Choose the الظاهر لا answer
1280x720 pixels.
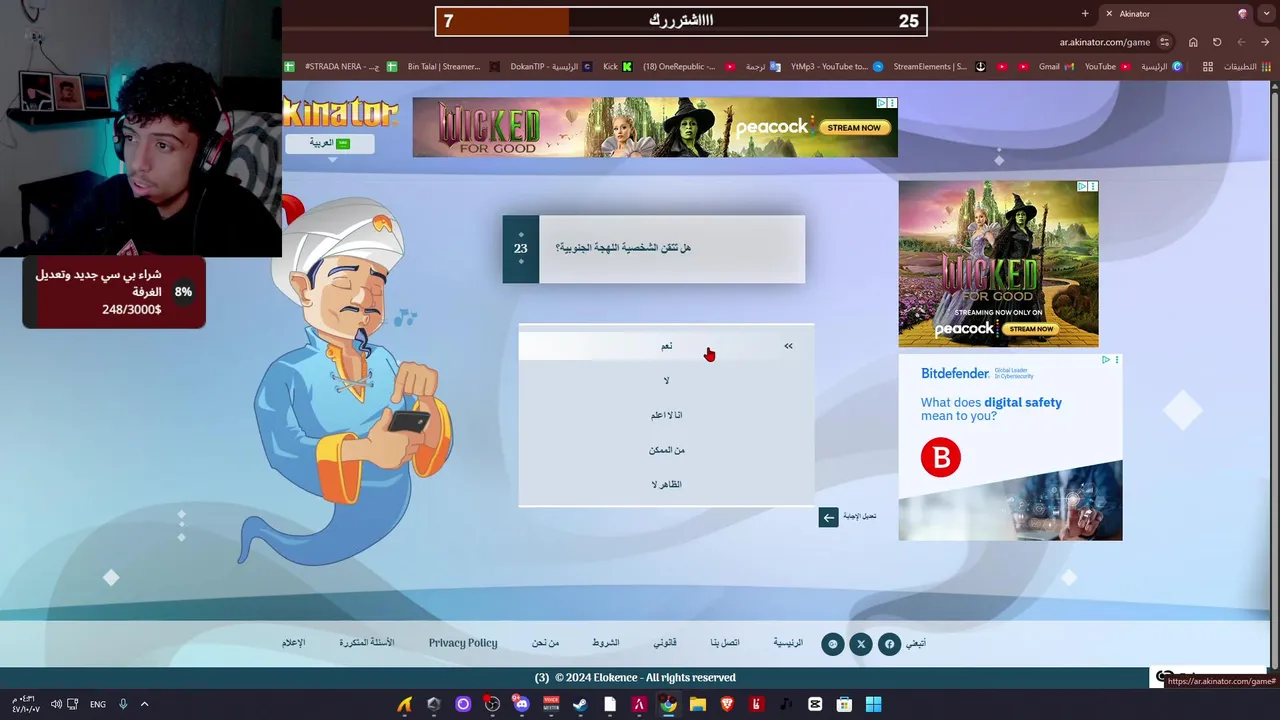(666, 484)
